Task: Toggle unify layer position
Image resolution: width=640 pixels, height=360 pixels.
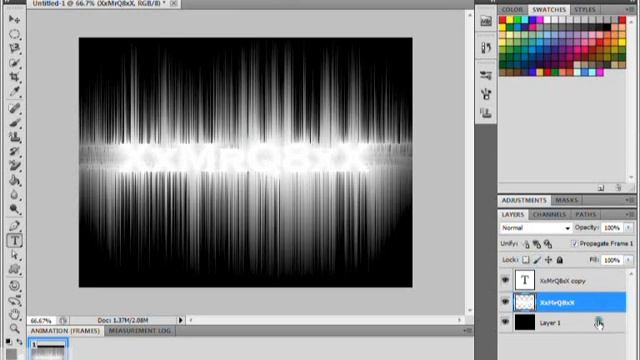Action: pyautogui.click(x=526, y=244)
